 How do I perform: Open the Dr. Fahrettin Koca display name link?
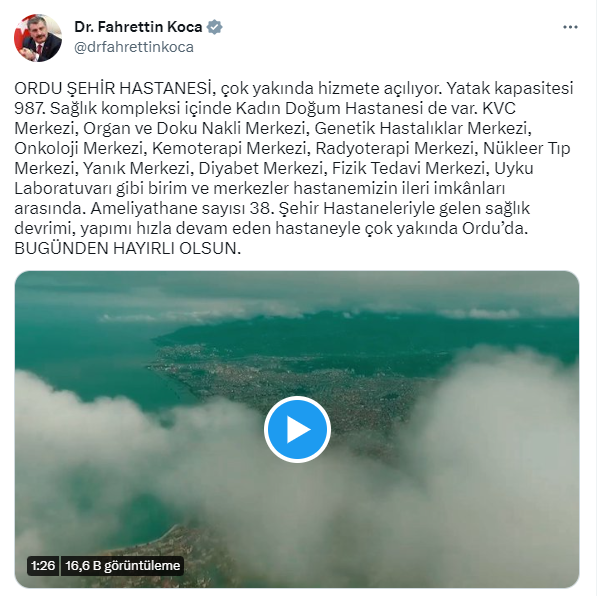tap(138, 27)
